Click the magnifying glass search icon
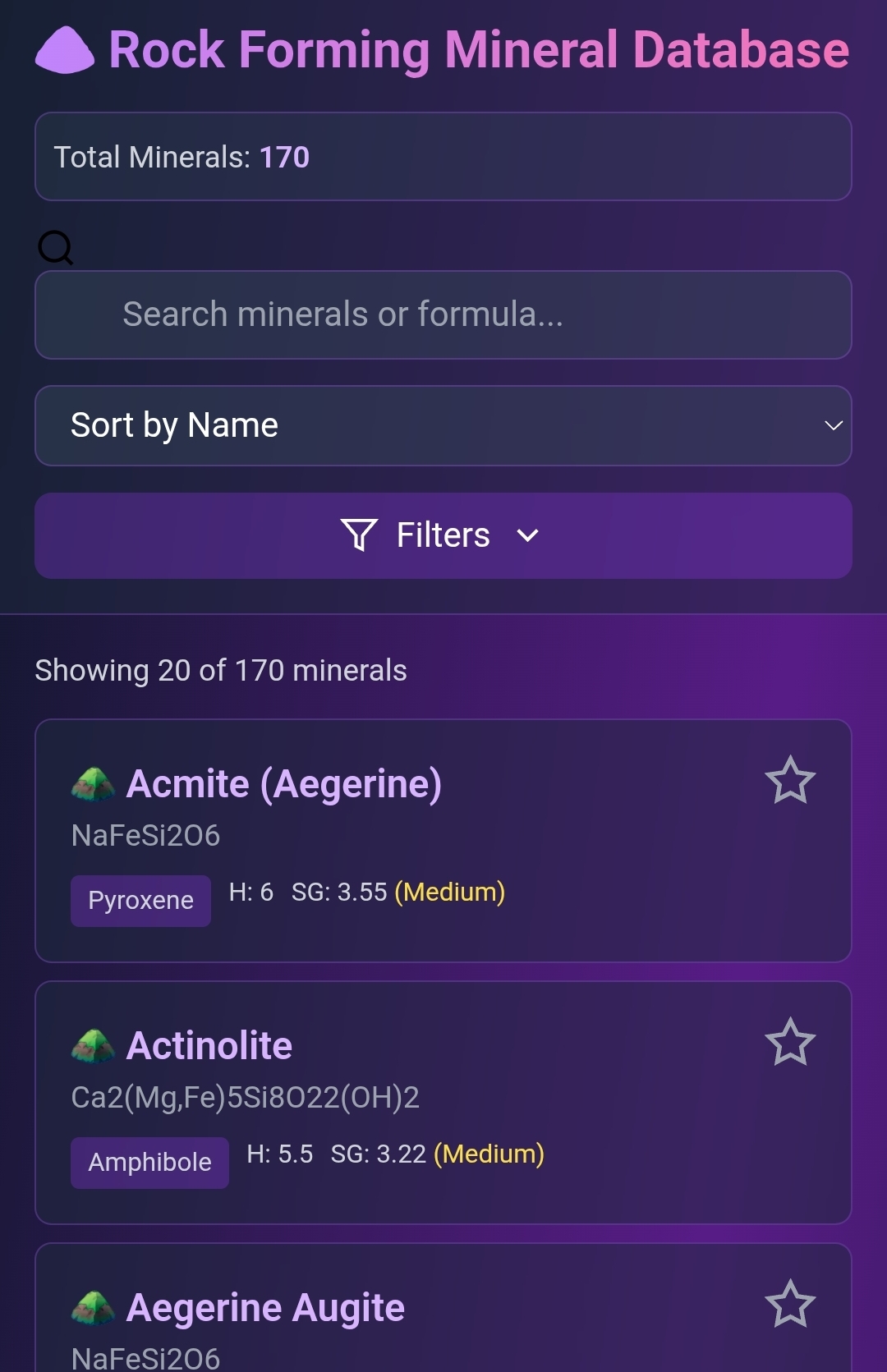 (56, 247)
